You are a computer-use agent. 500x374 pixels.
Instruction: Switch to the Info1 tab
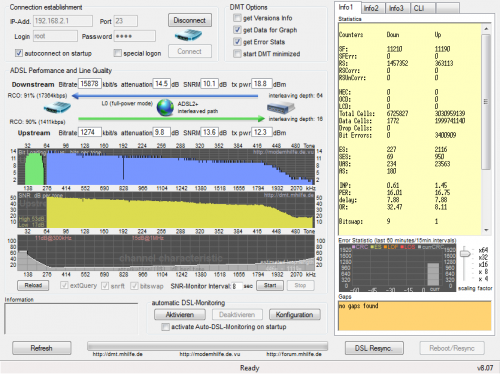point(348,7)
